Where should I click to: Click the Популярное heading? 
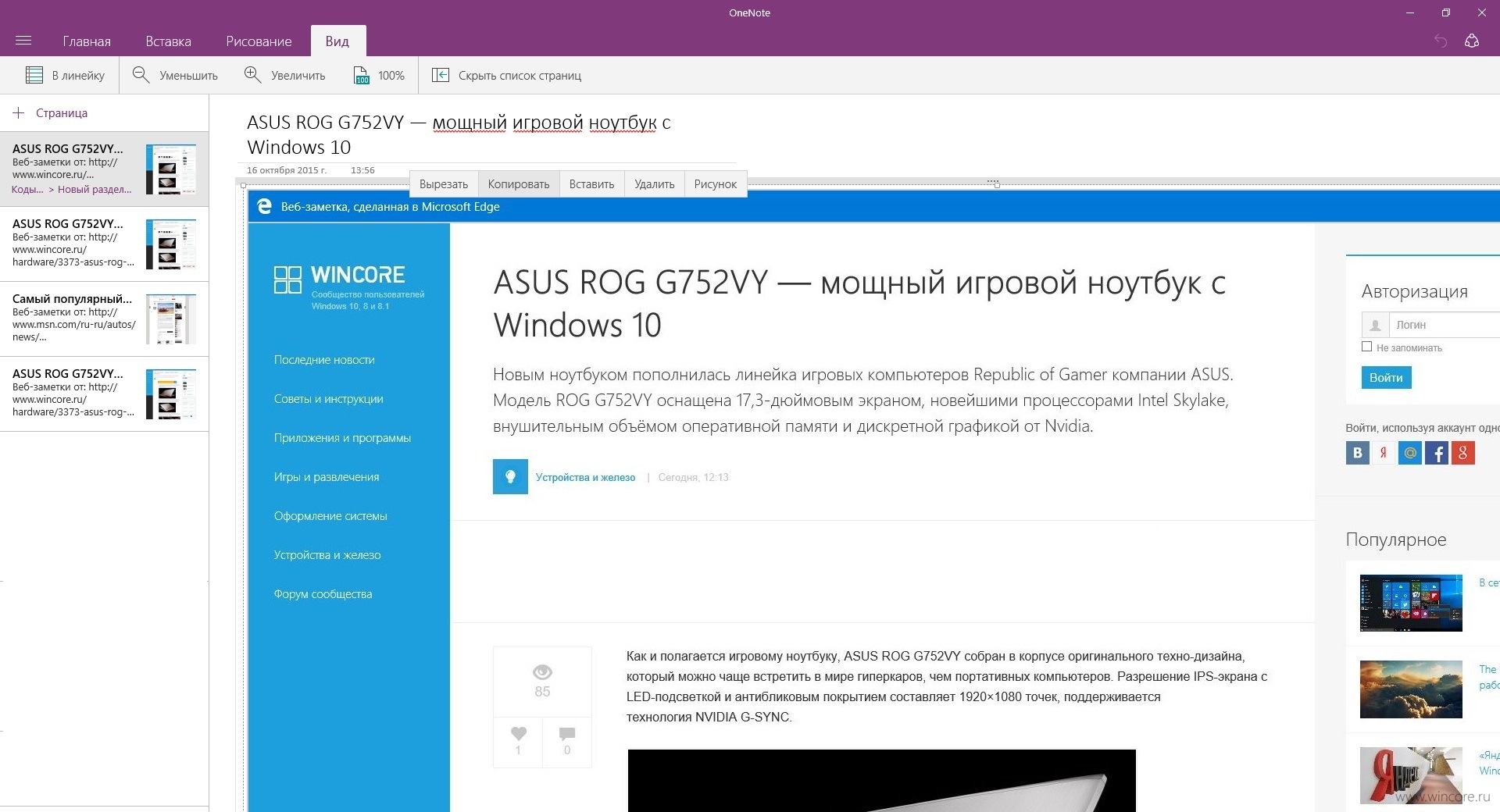click(1396, 540)
